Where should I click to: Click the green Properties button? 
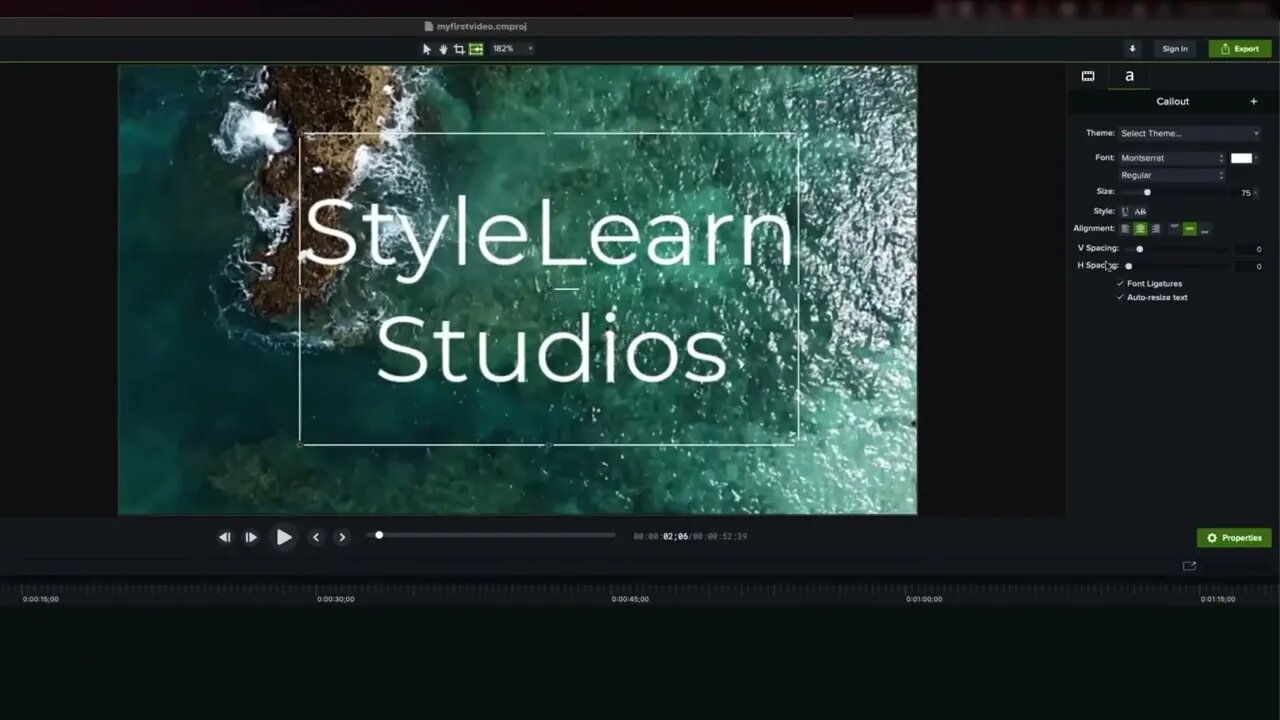click(1234, 538)
